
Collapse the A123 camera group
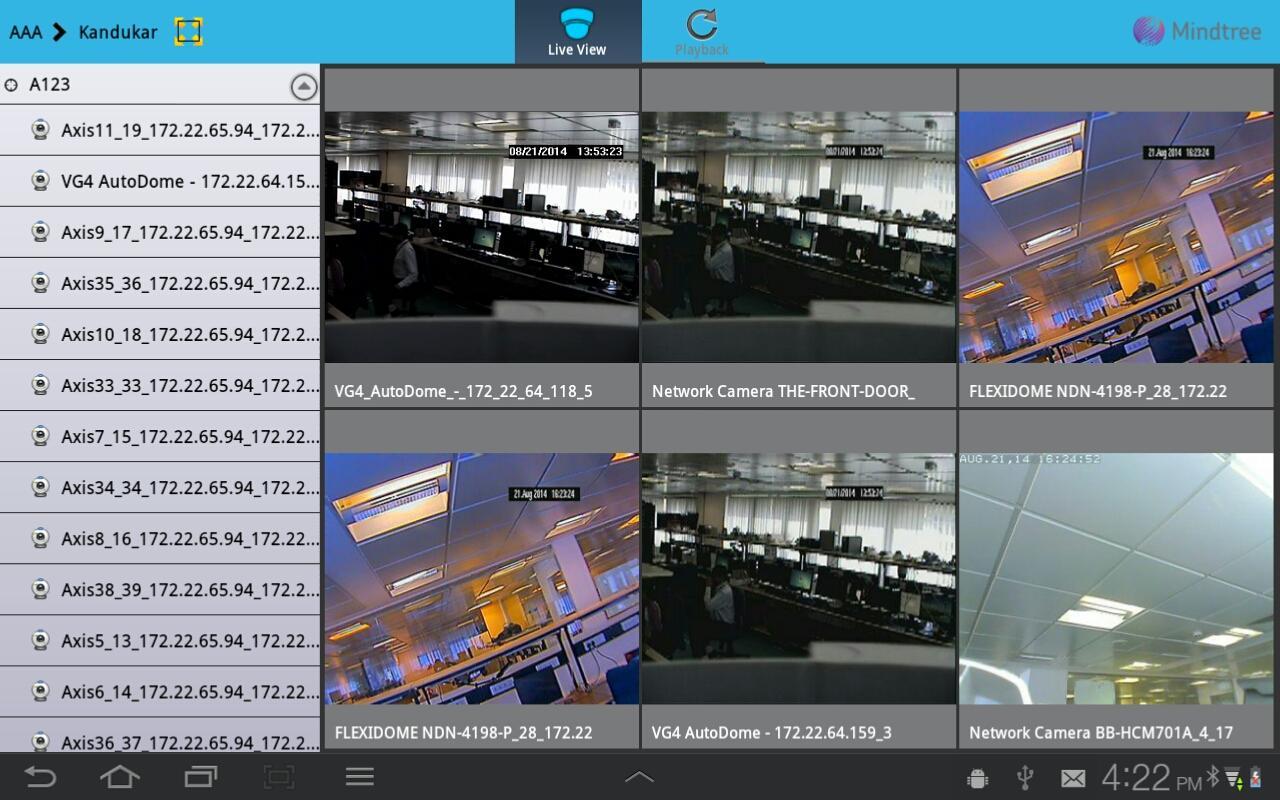tap(304, 87)
